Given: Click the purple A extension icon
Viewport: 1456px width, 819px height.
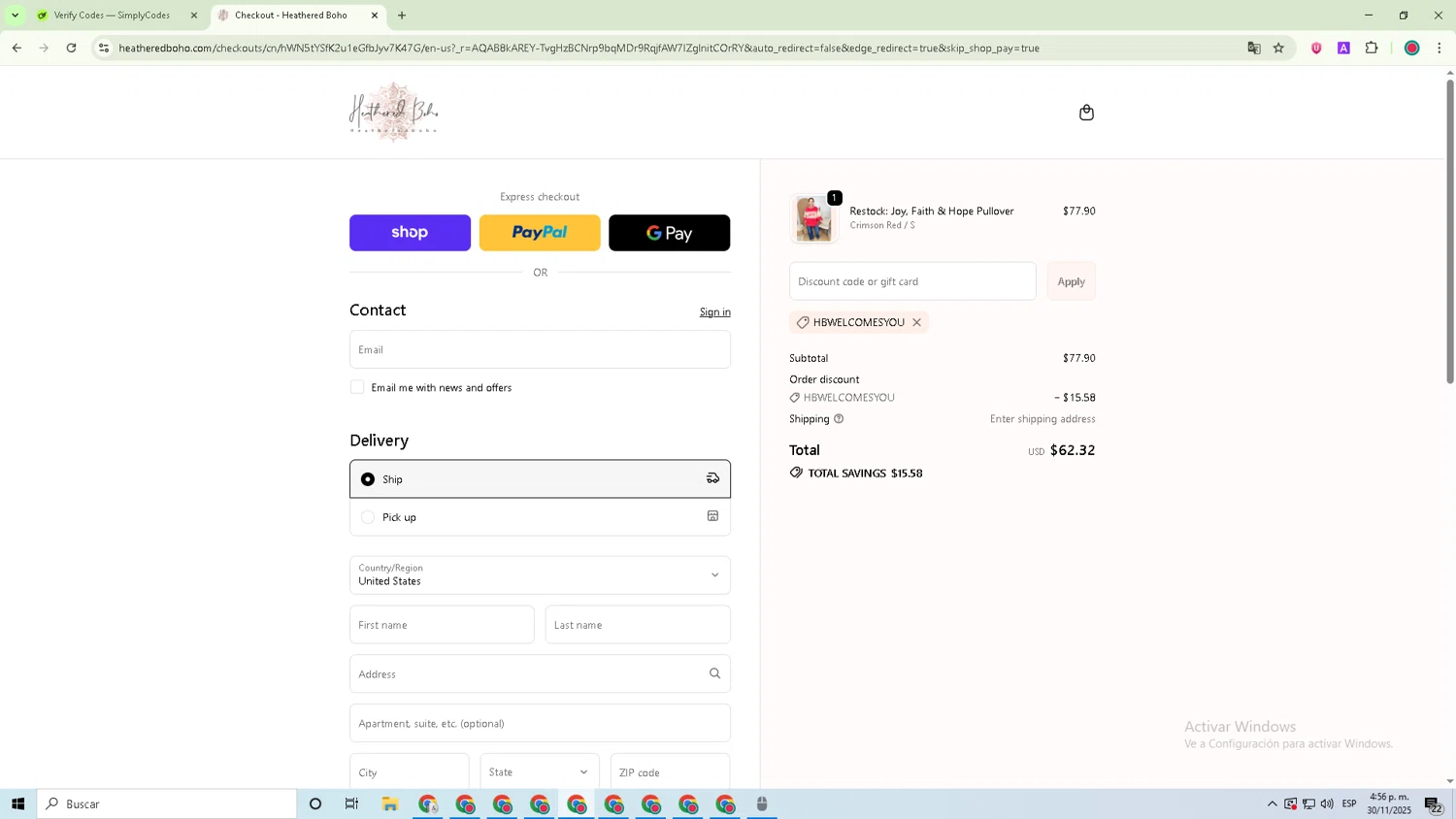Looking at the screenshot, I should 1343,48.
